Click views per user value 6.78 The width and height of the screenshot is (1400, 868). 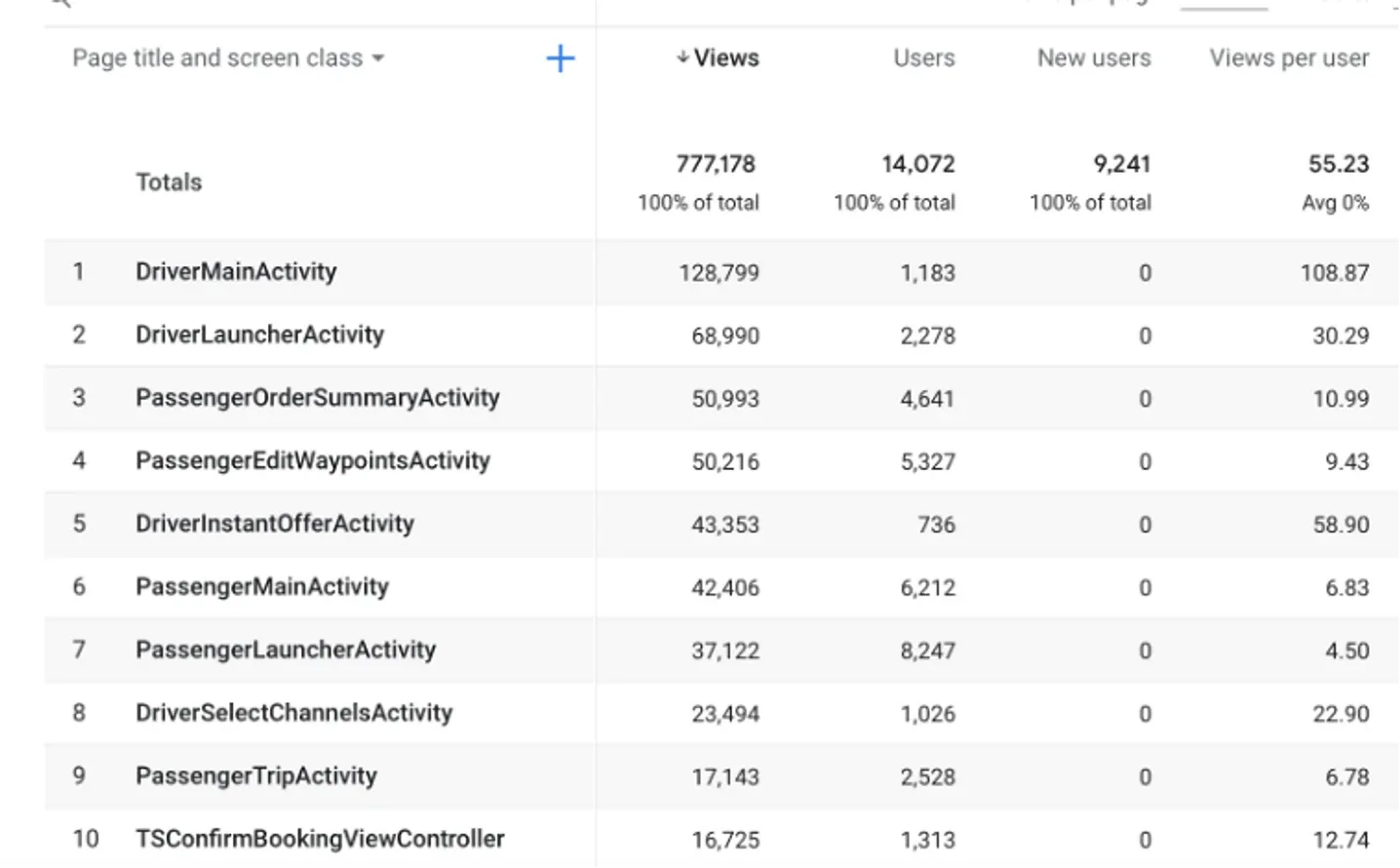point(1346,777)
